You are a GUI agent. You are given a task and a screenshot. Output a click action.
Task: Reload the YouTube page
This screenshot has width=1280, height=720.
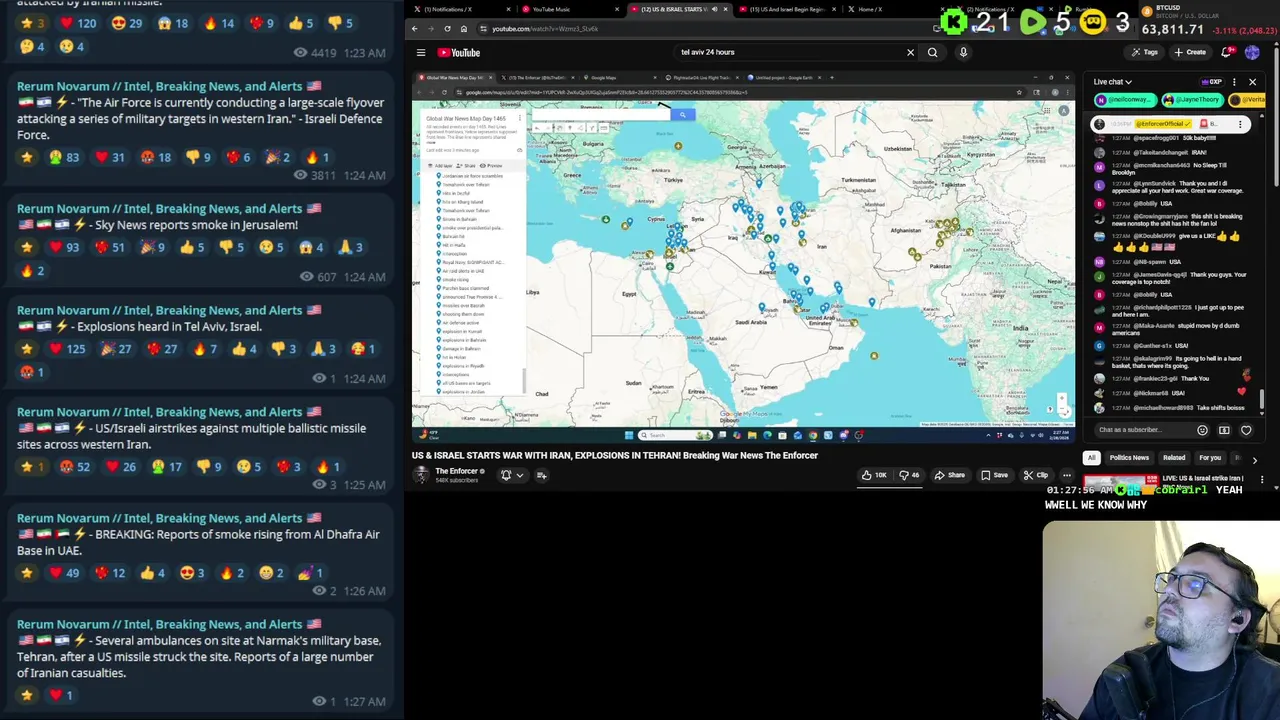pos(447,28)
